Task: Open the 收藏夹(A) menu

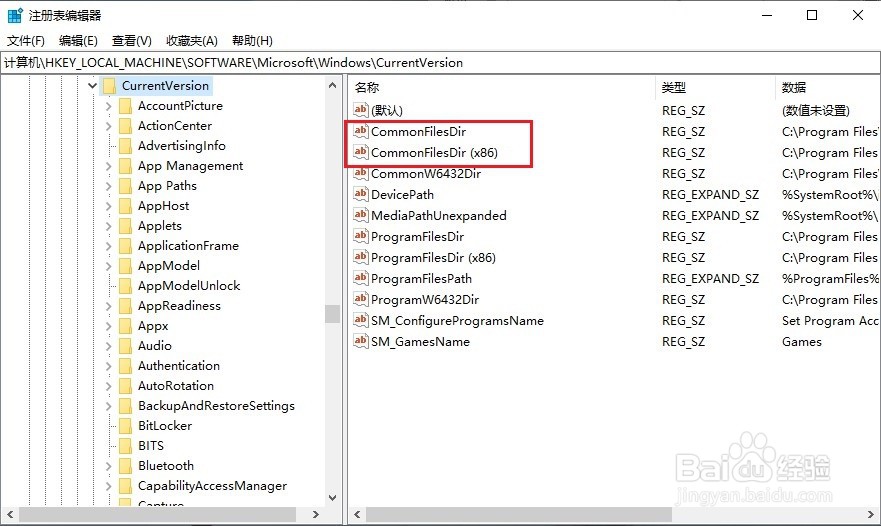Action: [192, 40]
